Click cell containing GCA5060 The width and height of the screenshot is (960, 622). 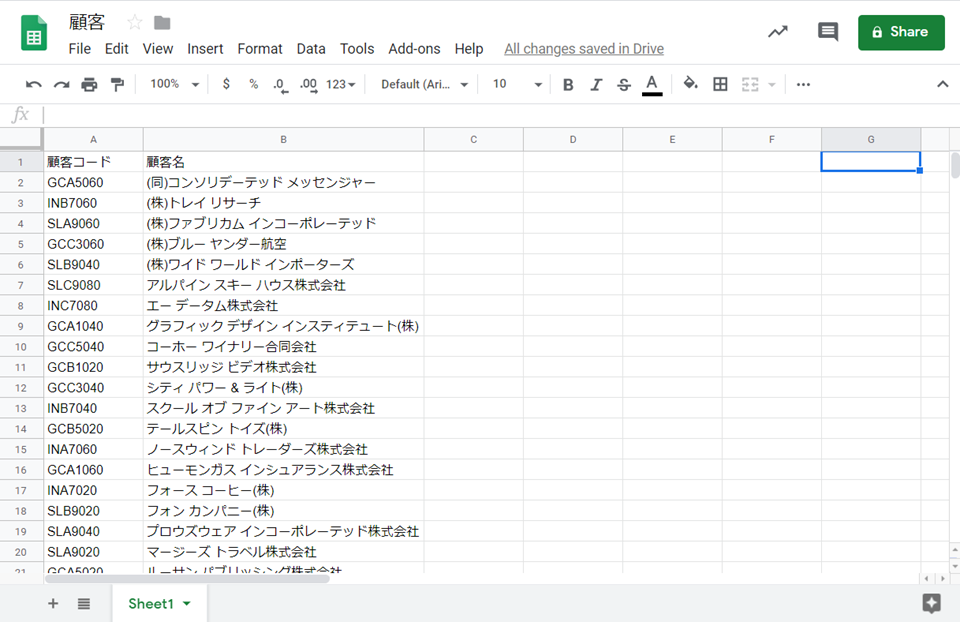tap(93, 182)
